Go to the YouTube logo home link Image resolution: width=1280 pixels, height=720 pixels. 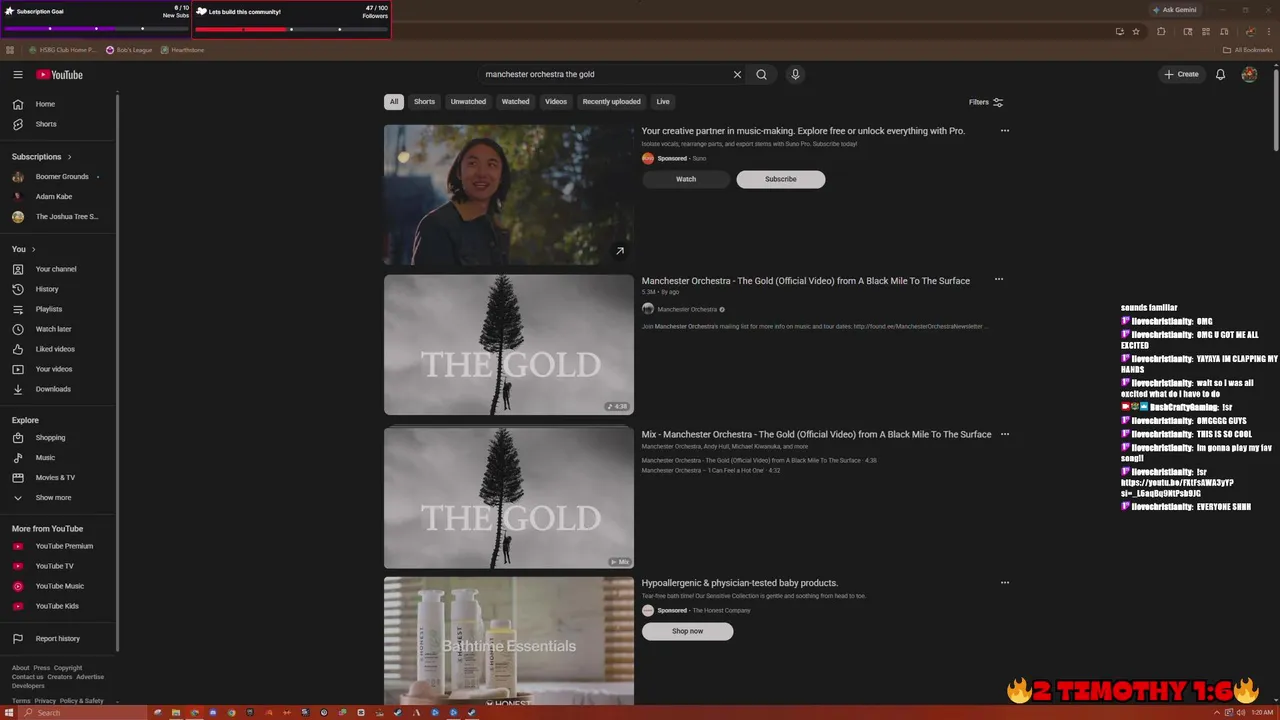(60, 75)
